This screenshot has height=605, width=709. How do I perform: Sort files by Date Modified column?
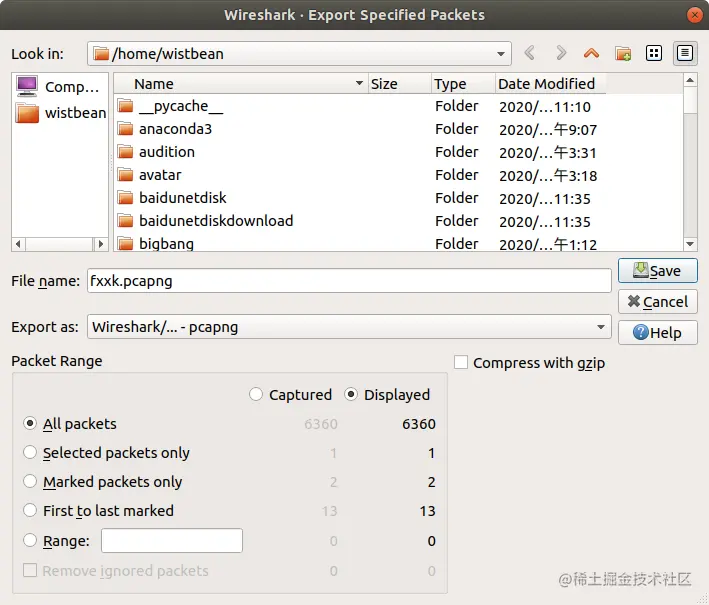[x=550, y=84]
